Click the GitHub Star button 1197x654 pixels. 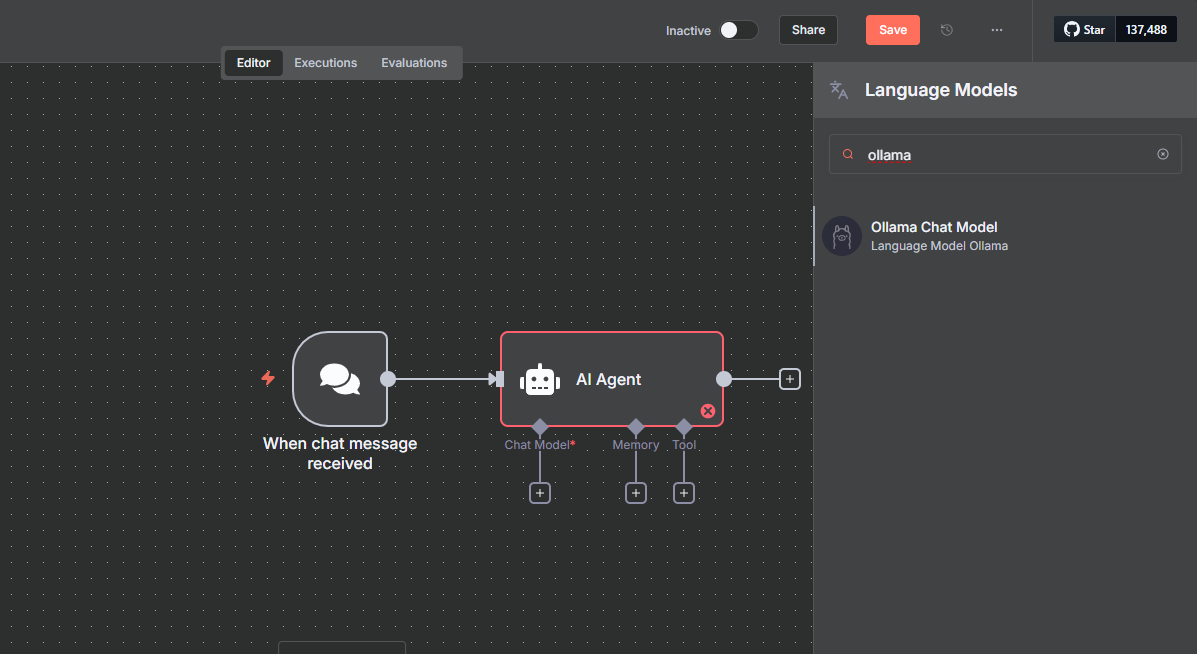pos(1084,30)
